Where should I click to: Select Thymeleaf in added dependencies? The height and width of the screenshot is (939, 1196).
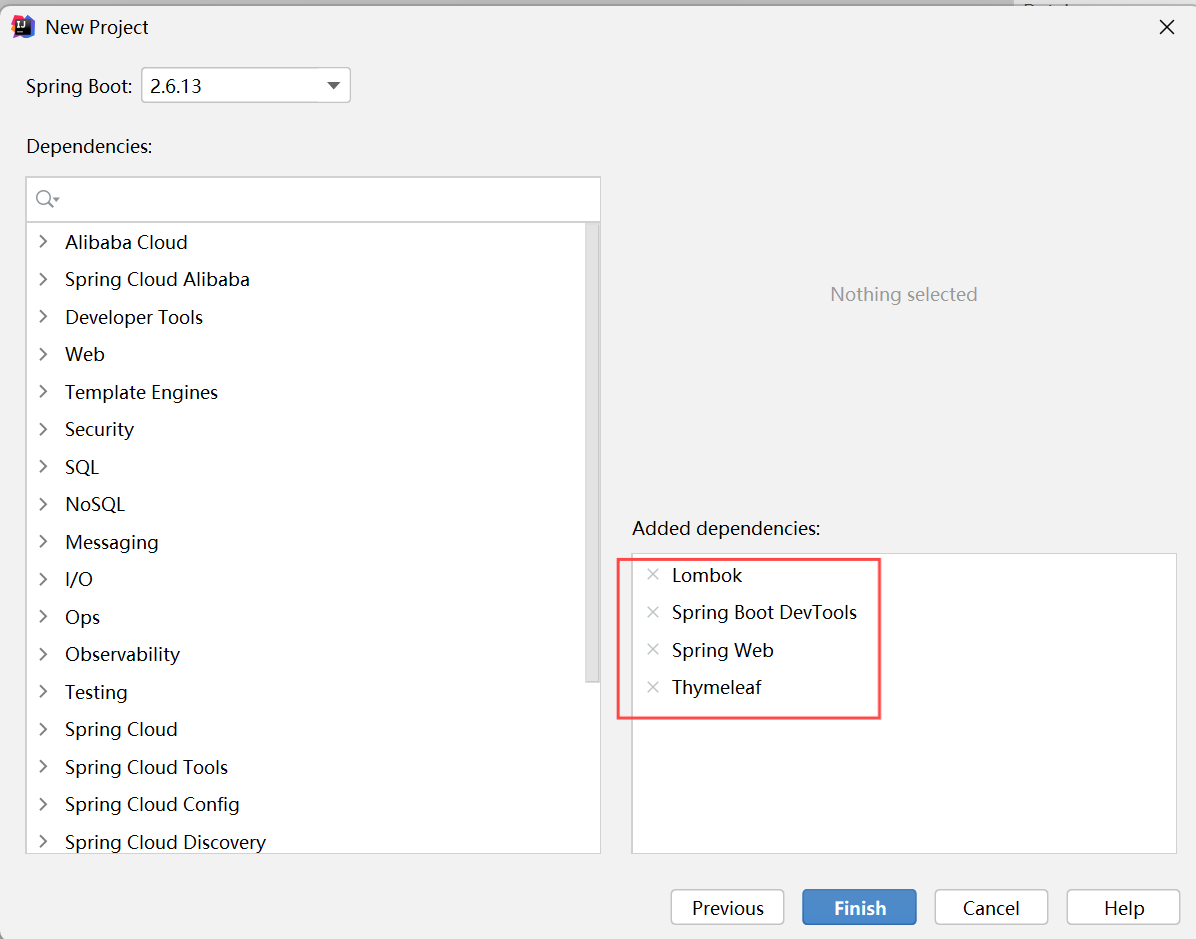click(x=716, y=687)
